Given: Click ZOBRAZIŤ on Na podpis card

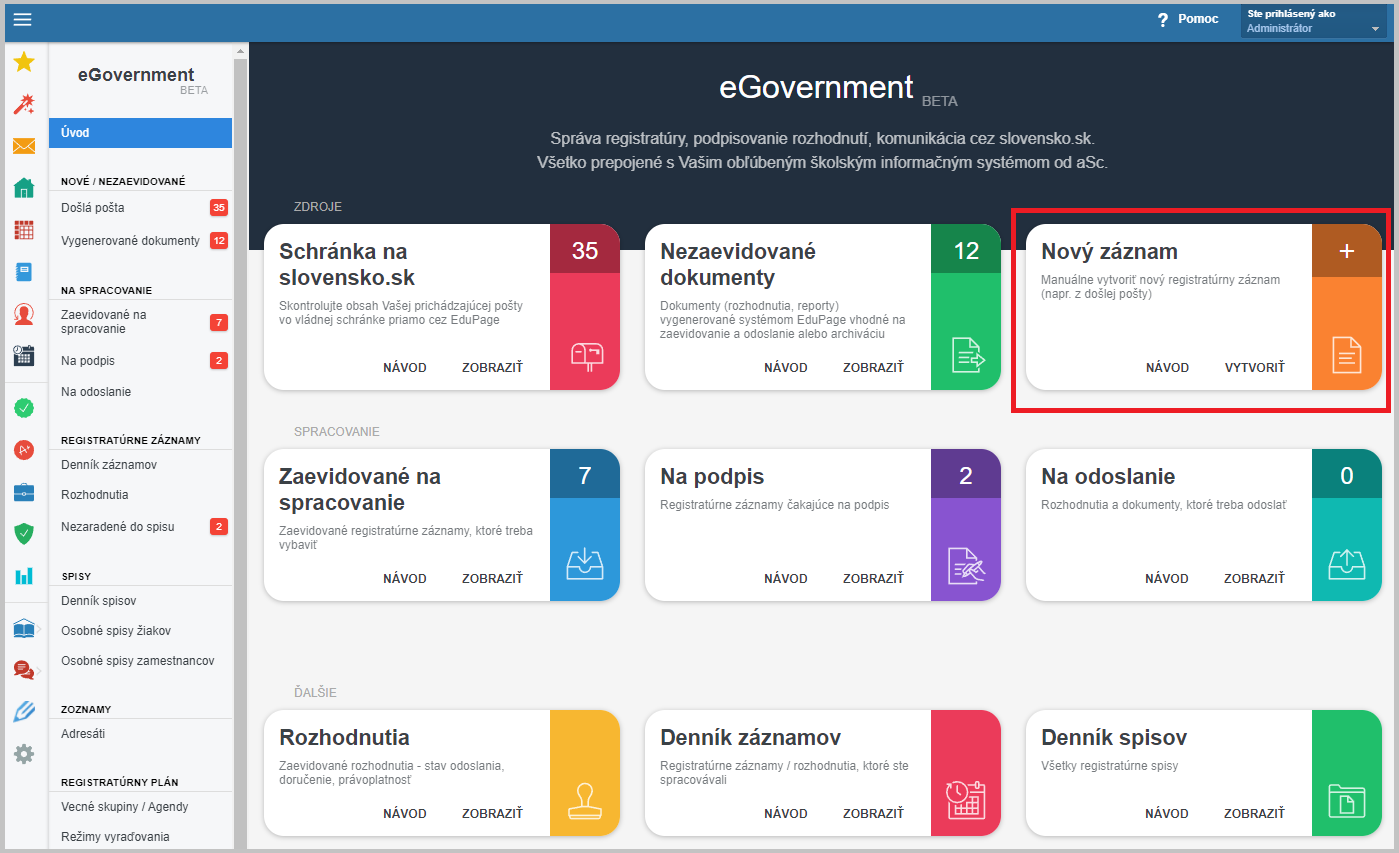Looking at the screenshot, I should click(873, 579).
